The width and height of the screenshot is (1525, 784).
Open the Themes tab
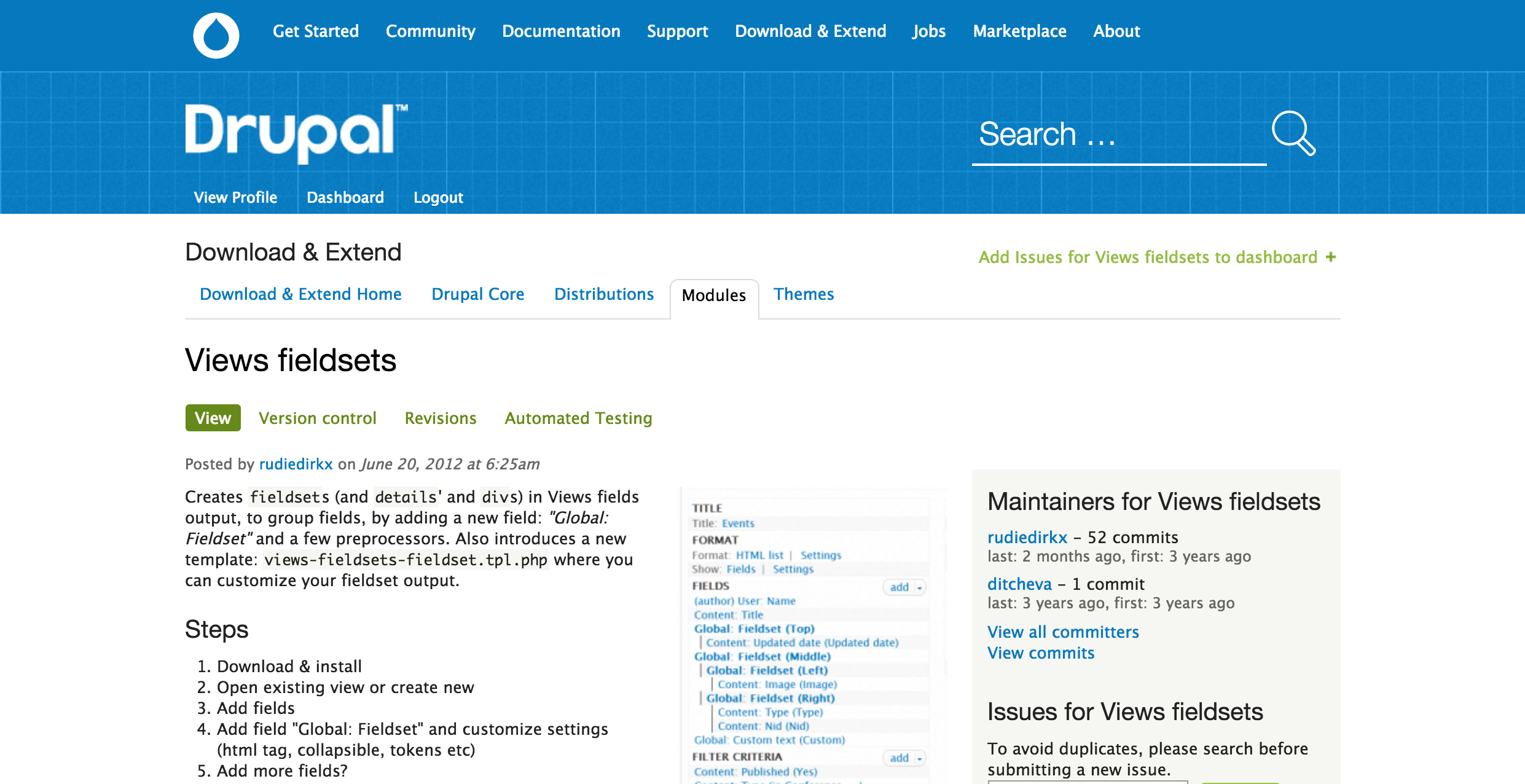click(x=804, y=294)
